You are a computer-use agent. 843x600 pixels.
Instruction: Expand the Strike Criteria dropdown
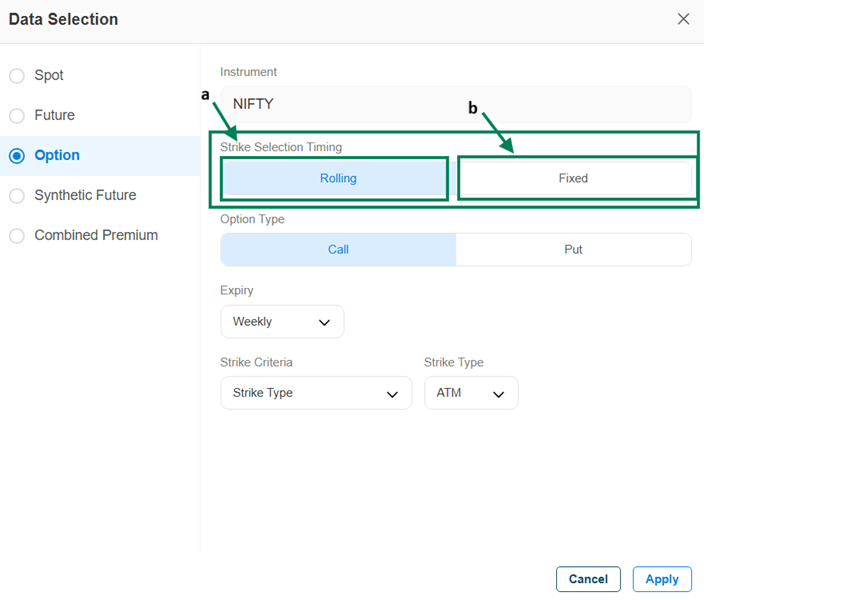[315, 393]
